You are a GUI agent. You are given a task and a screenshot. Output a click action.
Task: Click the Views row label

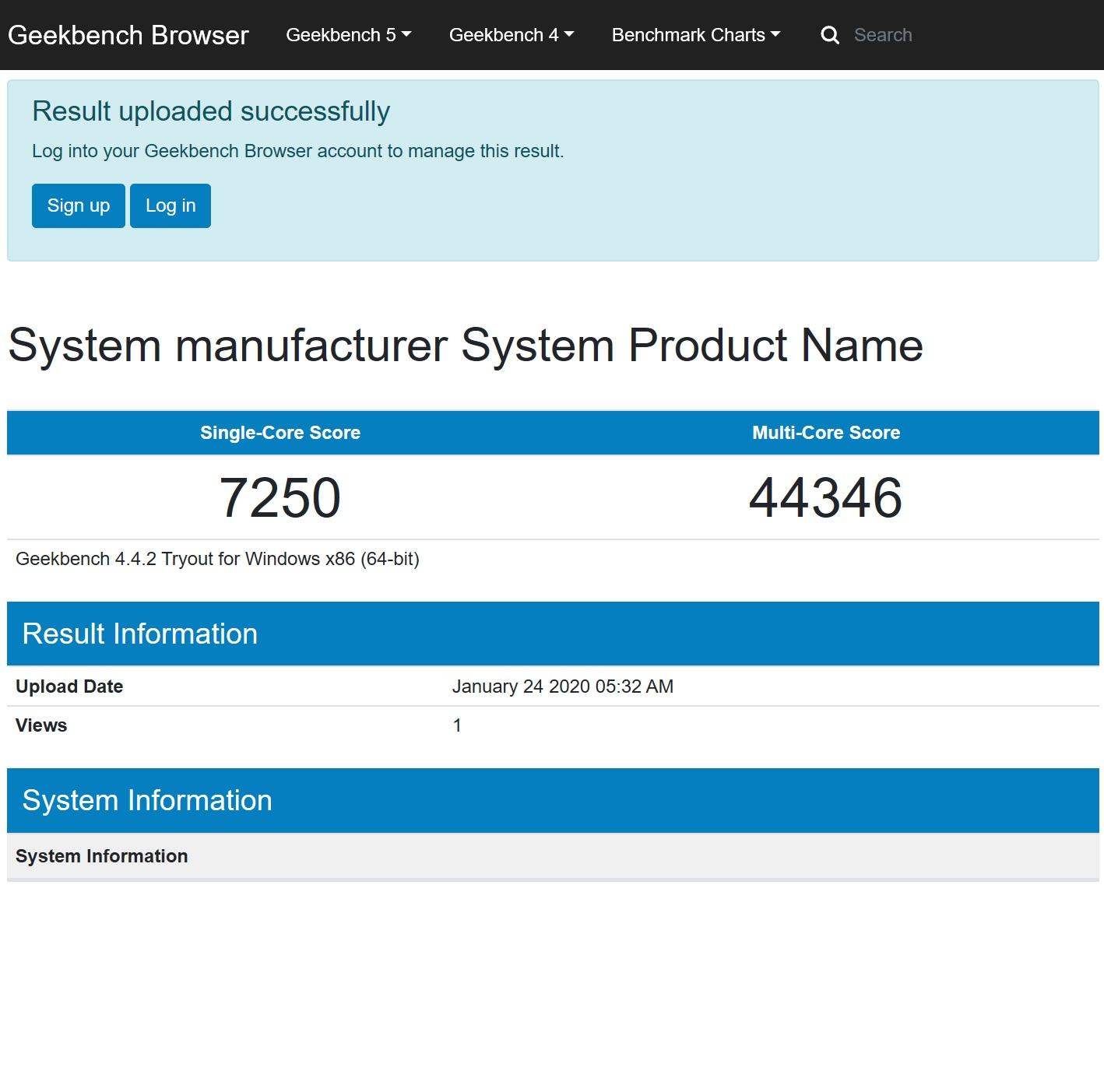(x=41, y=725)
